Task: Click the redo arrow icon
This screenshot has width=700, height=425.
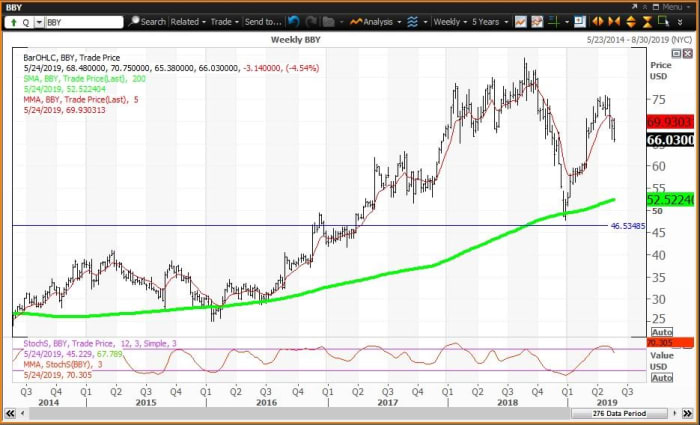Action: tap(309, 20)
